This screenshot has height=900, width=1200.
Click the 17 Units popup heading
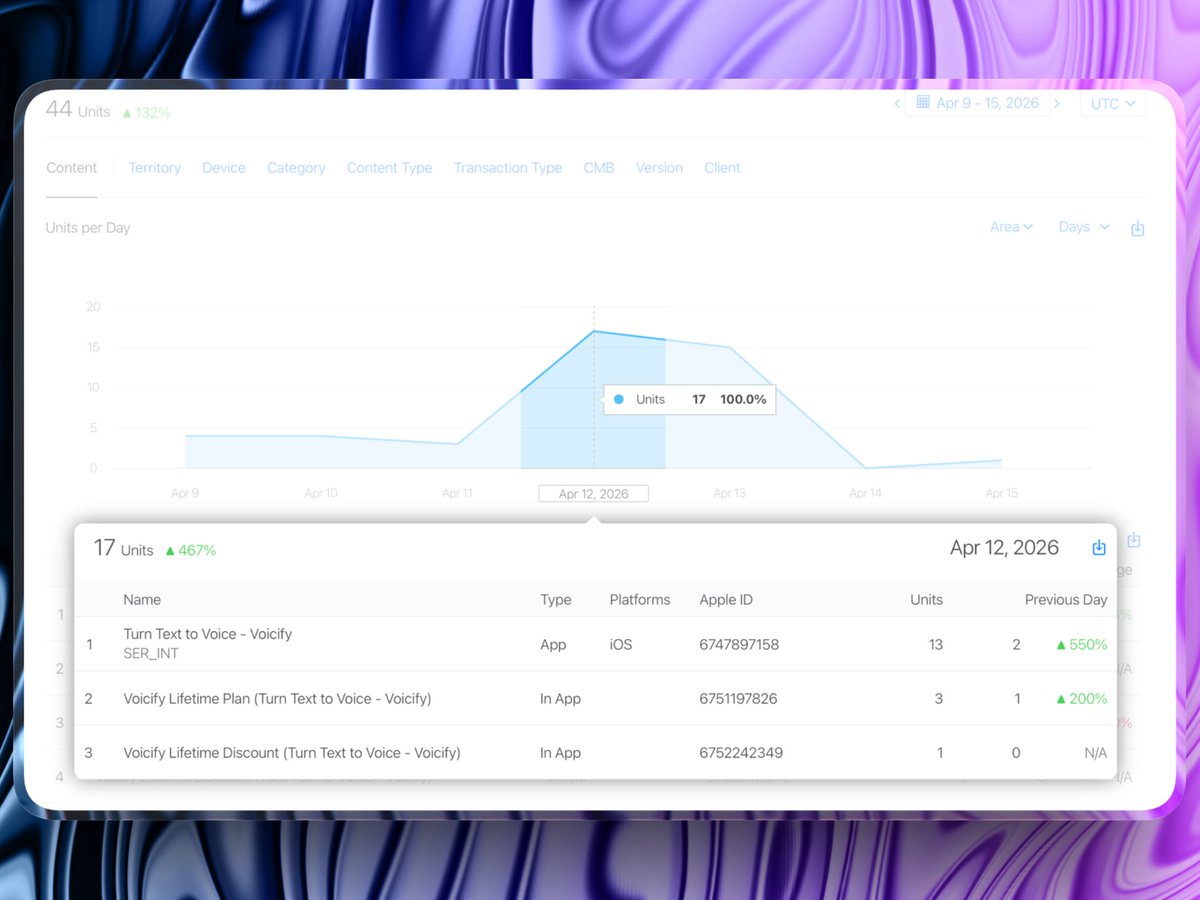(124, 549)
